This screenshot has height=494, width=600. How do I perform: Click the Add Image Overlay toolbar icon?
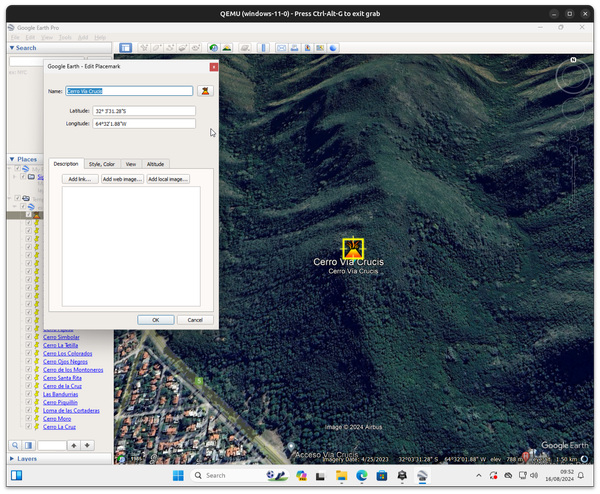point(183,48)
